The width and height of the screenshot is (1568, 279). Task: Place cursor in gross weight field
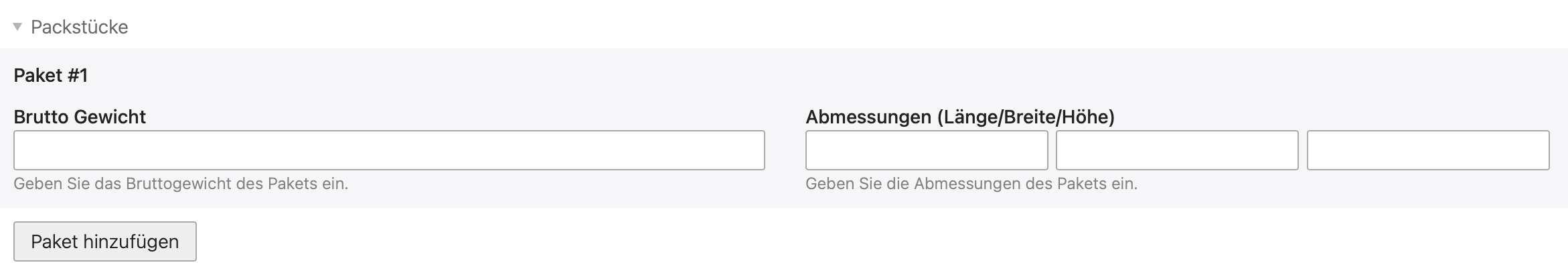click(388, 150)
